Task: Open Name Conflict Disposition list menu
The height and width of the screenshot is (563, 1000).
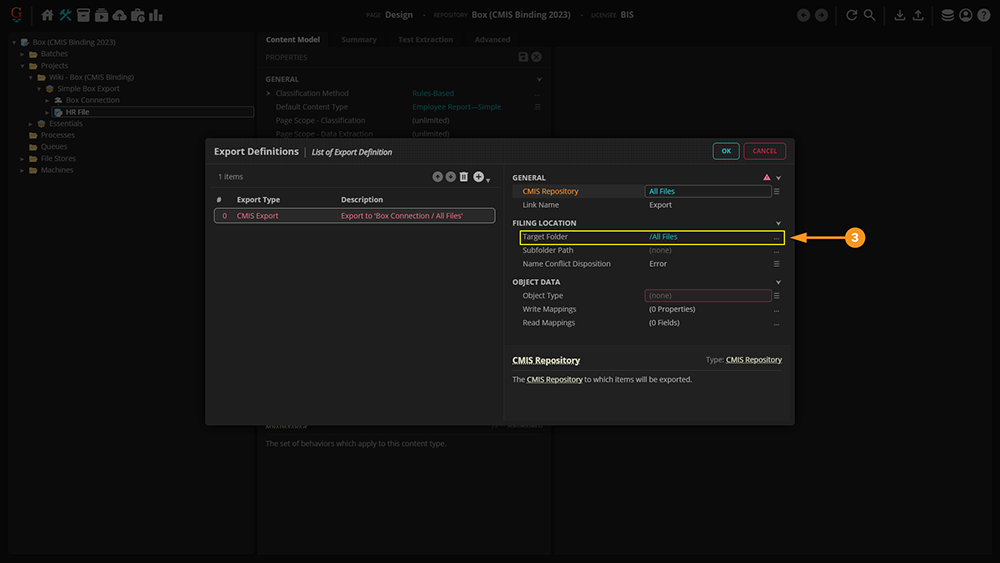Action: [x=776, y=264]
